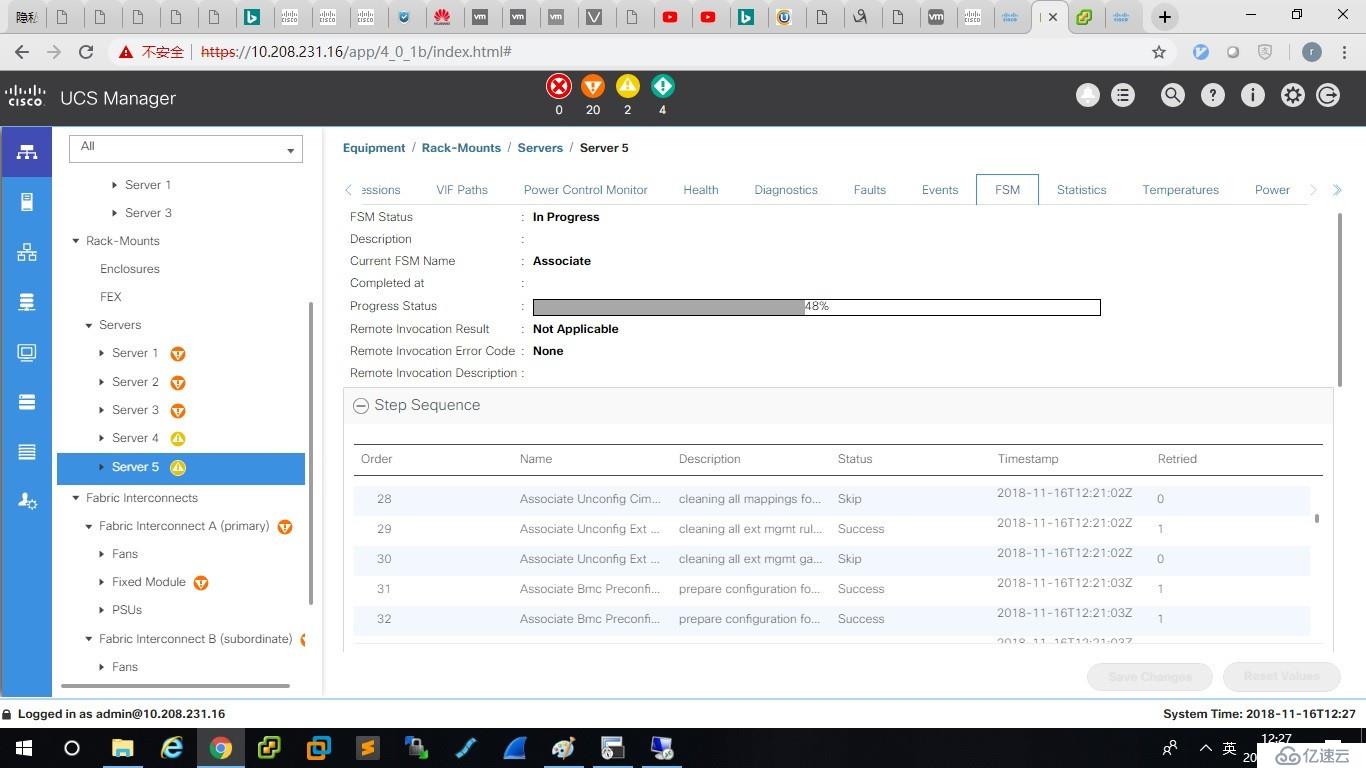Open the notifications bell icon
Image resolution: width=1366 pixels, height=768 pixels.
coord(1087,95)
